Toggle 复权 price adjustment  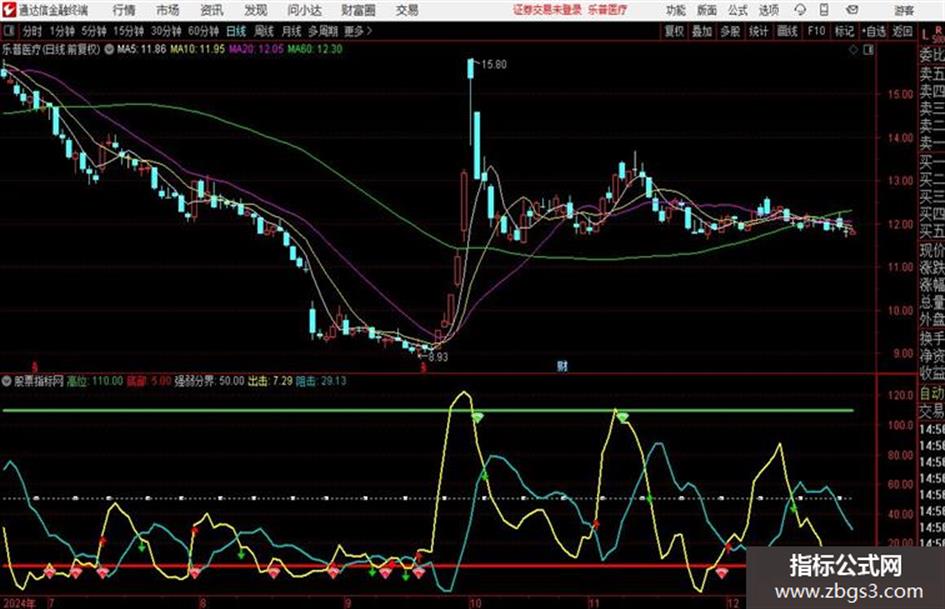pos(673,31)
